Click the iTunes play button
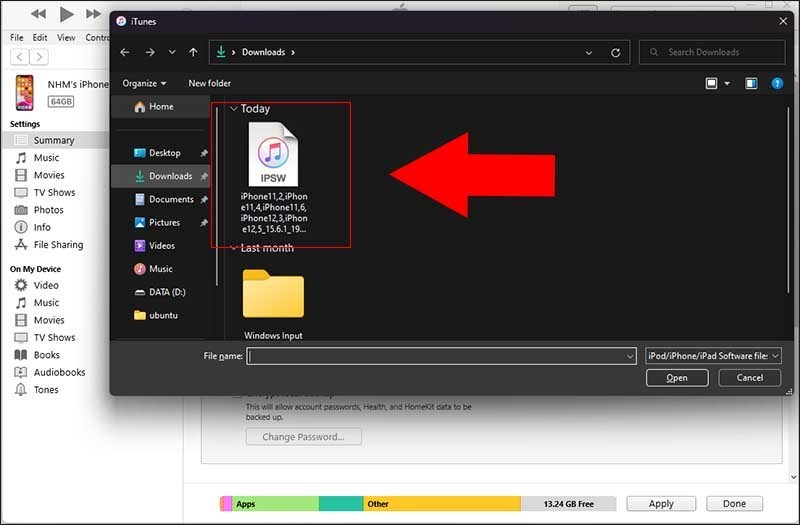 click(67, 14)
